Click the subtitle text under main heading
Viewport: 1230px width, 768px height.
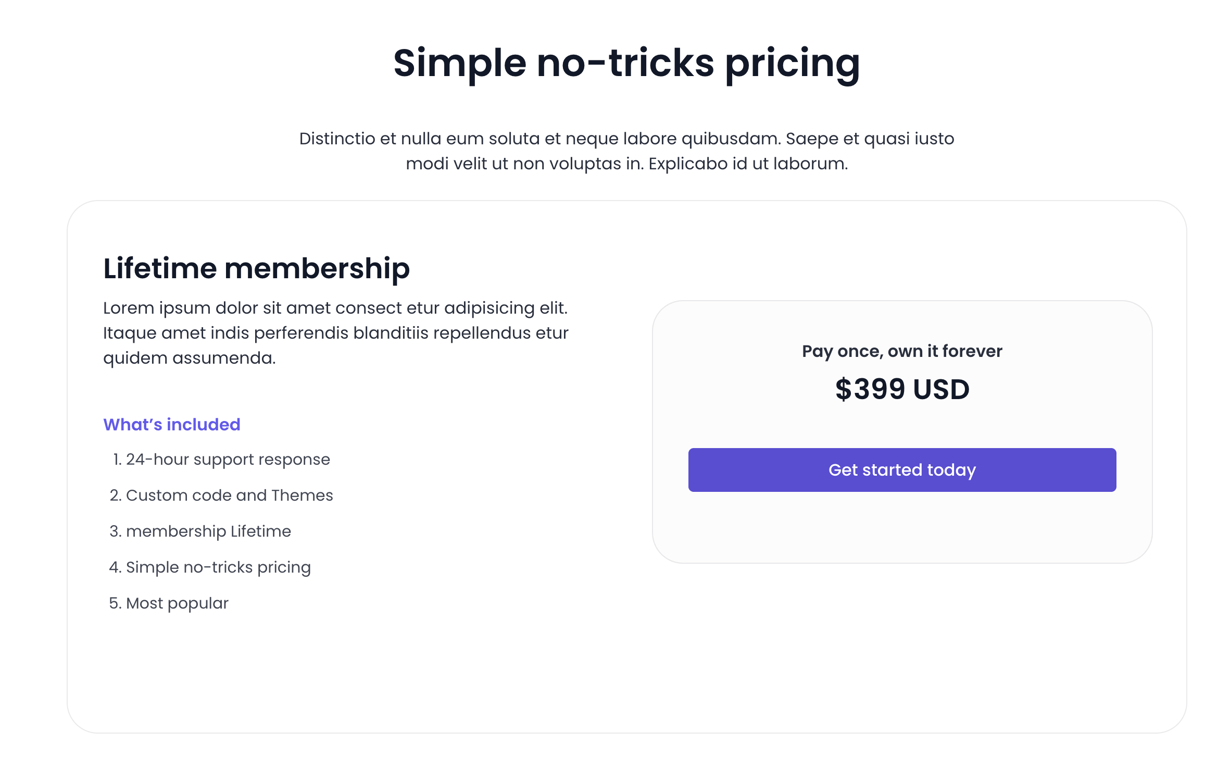(626, 150)
